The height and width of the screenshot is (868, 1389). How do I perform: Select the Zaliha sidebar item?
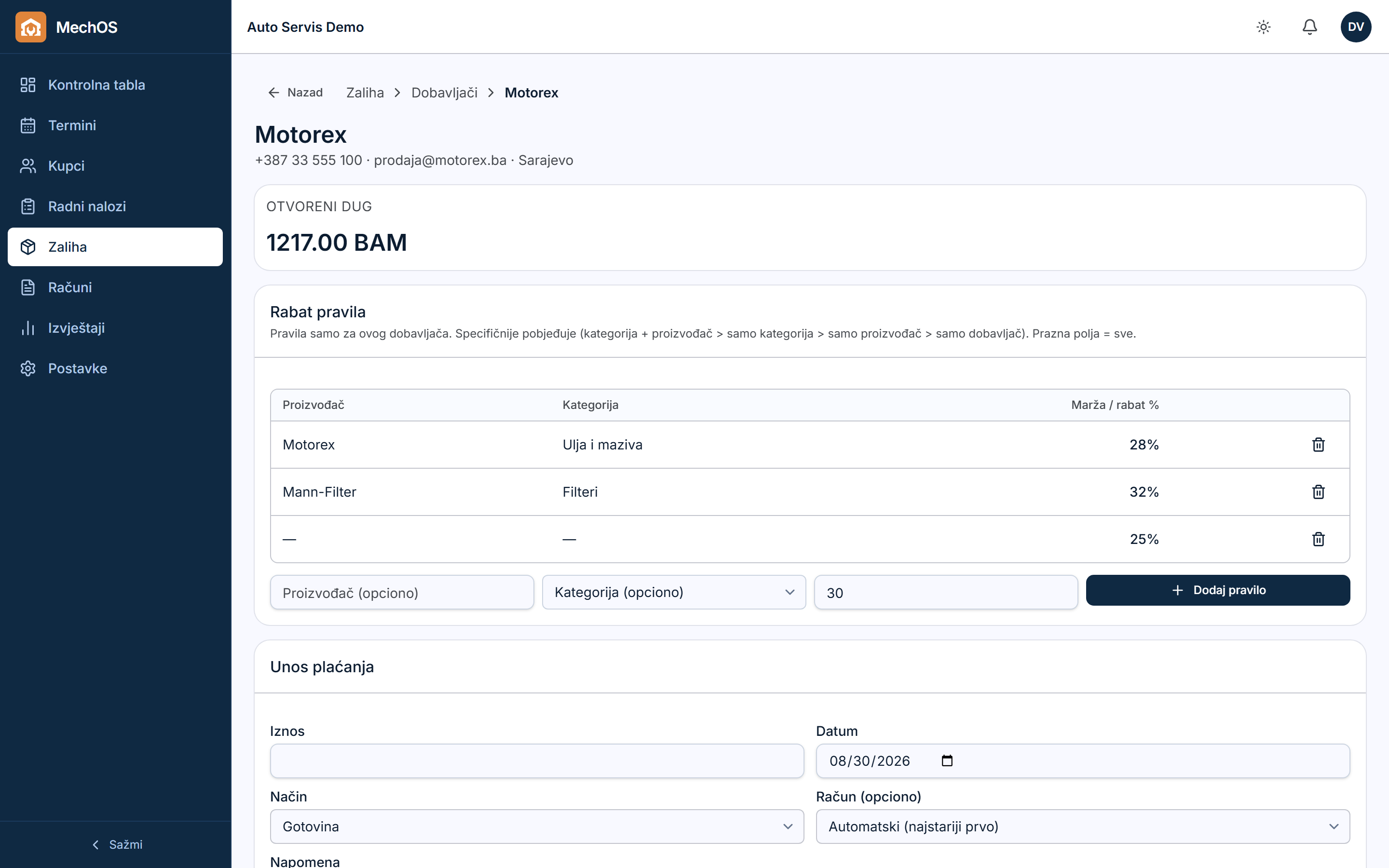coord(115,247)
